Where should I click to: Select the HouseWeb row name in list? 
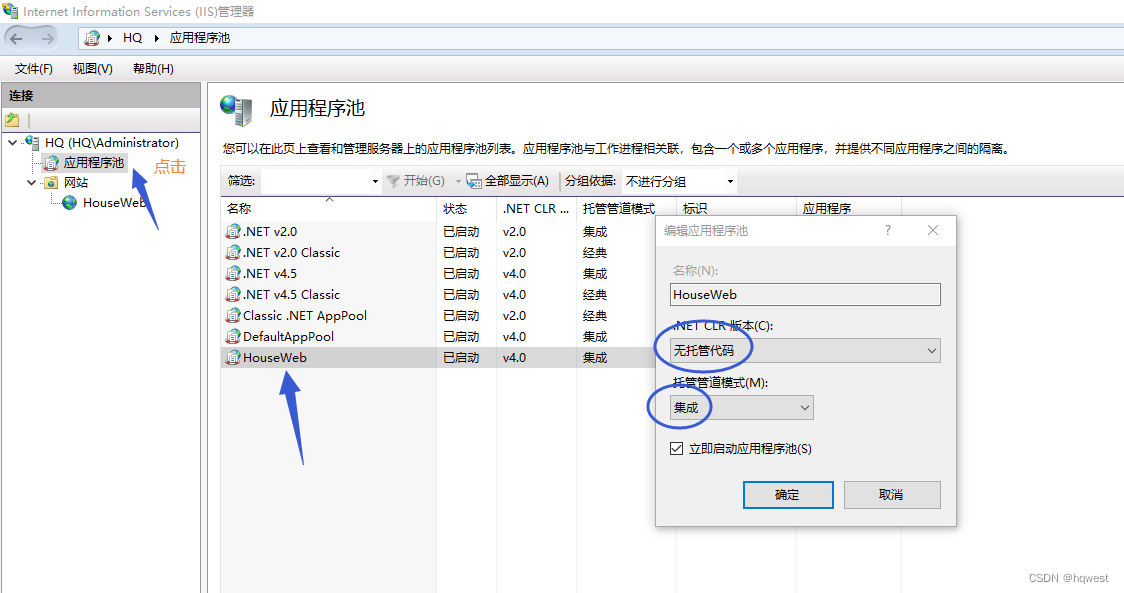(x=275, y=357)
